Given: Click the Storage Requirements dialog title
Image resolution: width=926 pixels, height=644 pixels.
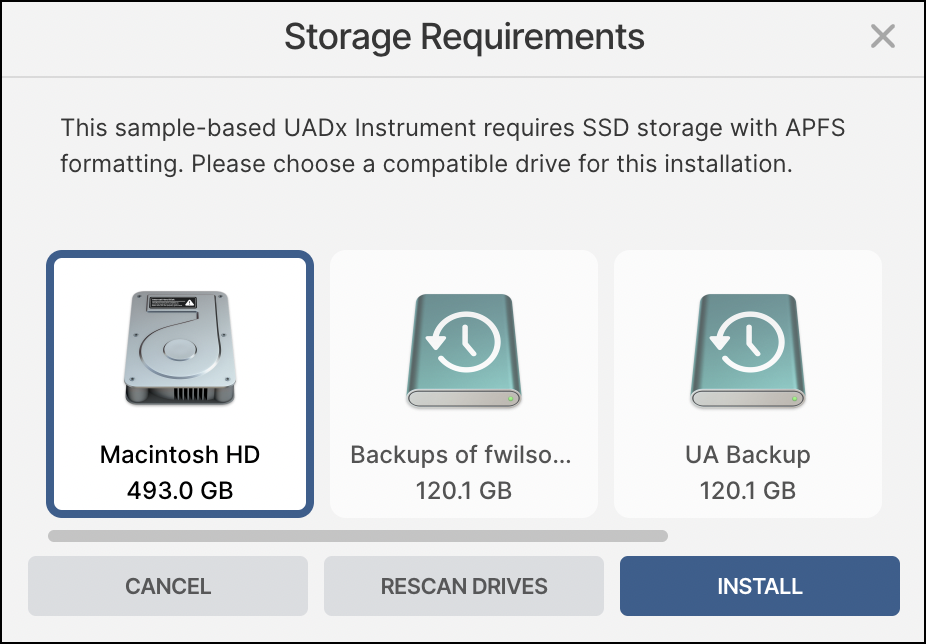Looking at the screenshot, I should pos(464,37).
